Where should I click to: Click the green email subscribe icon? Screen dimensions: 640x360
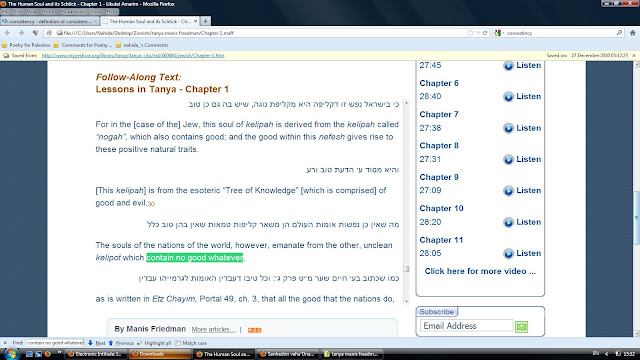pos(521,327)
